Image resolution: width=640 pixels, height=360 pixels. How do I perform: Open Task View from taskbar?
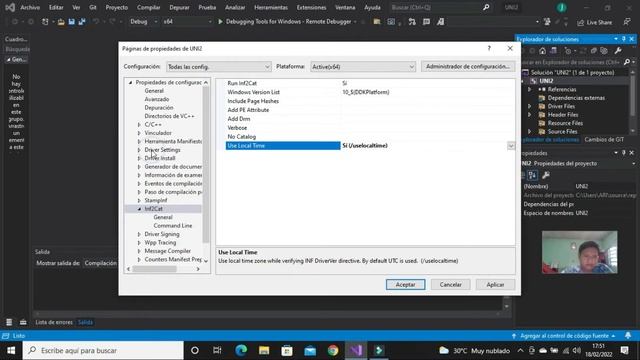(x=217, y=350)
